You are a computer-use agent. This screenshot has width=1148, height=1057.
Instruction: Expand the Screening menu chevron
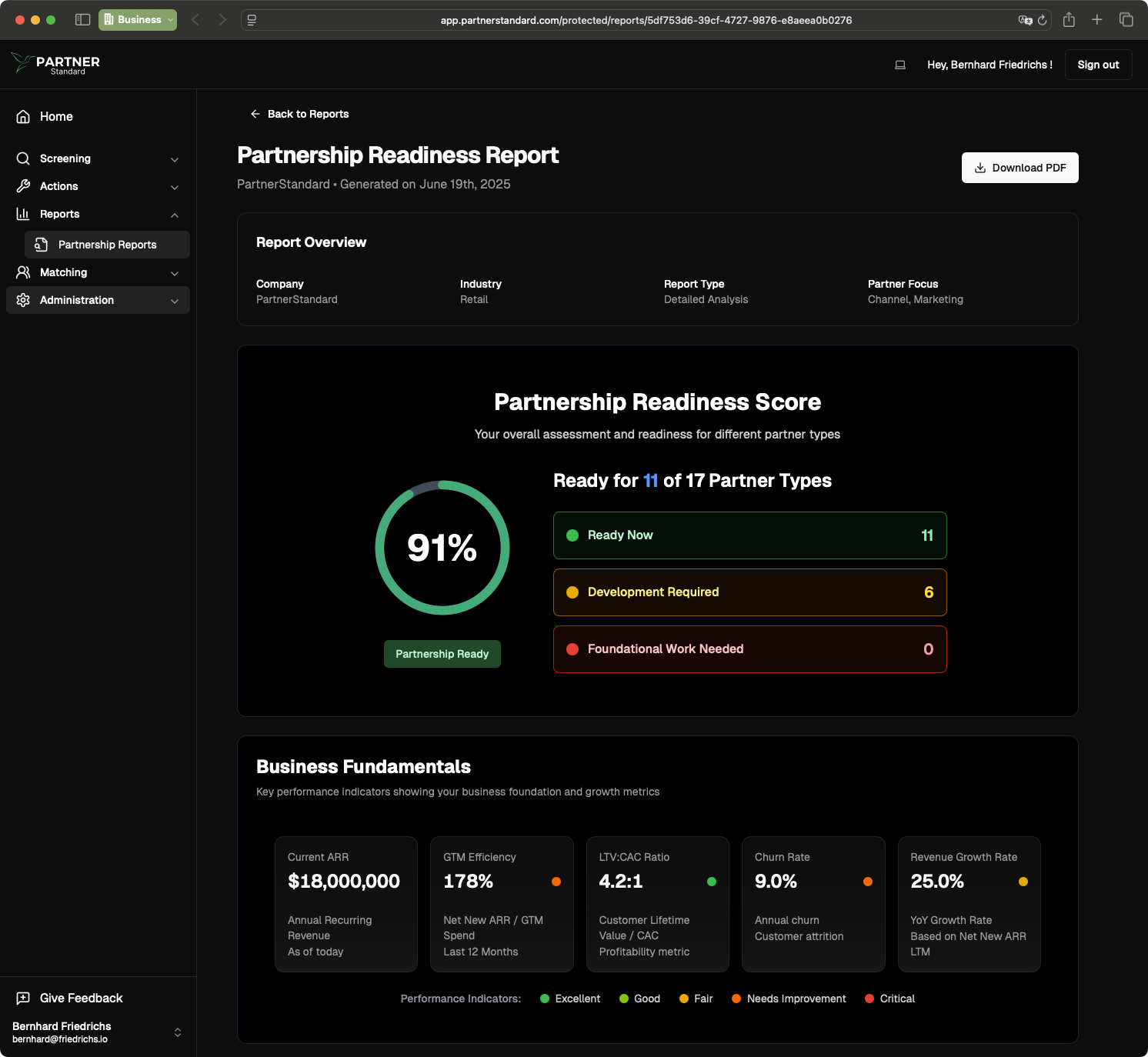(175, 159)
